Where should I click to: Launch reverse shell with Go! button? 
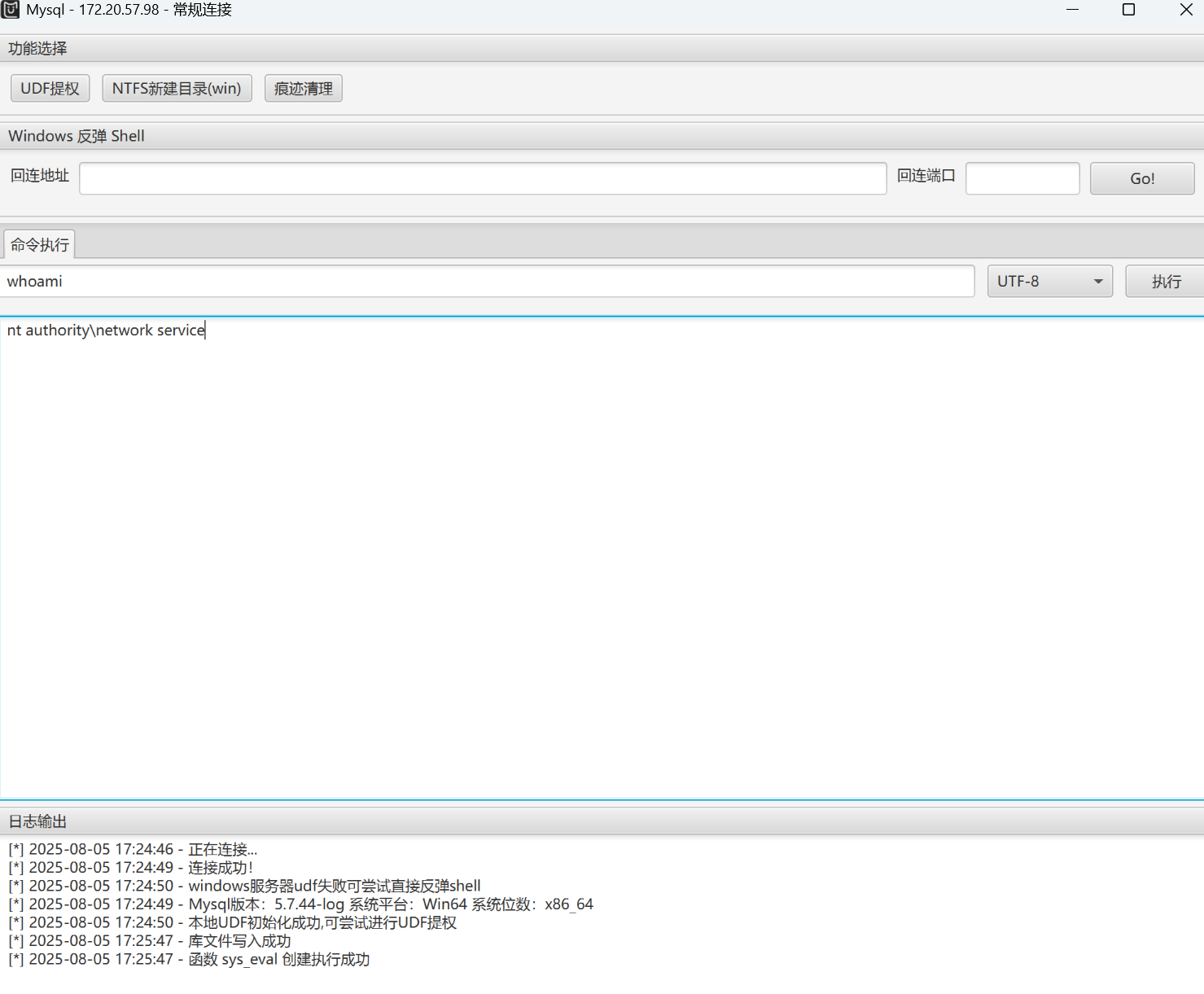click(x=1142, y=178)
